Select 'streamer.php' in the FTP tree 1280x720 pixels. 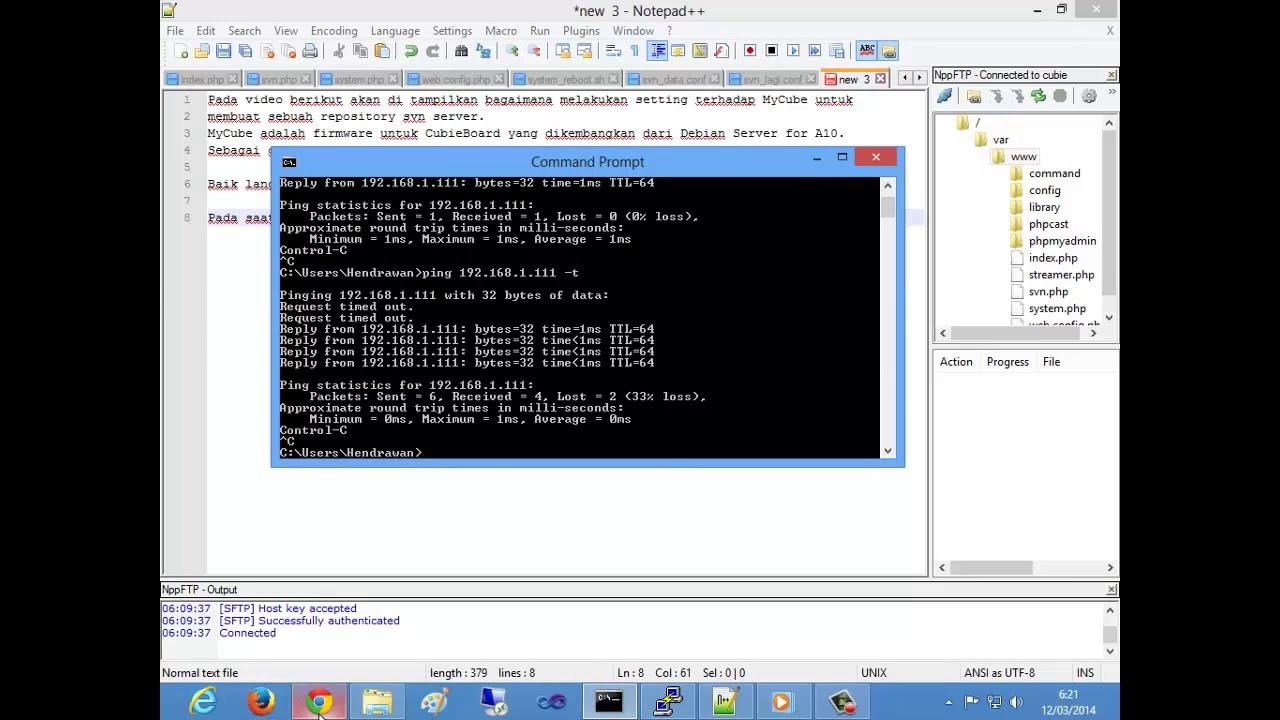click(x=1061, y=275)
